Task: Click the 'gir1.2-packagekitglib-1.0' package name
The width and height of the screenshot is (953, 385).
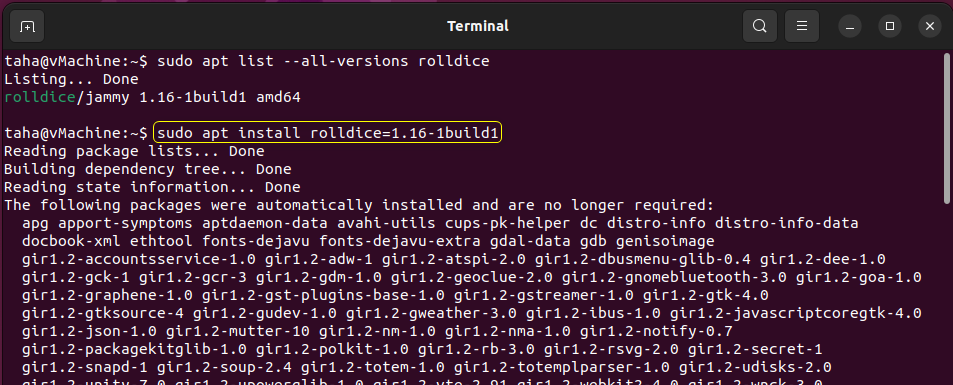Action: pos(134,349)
